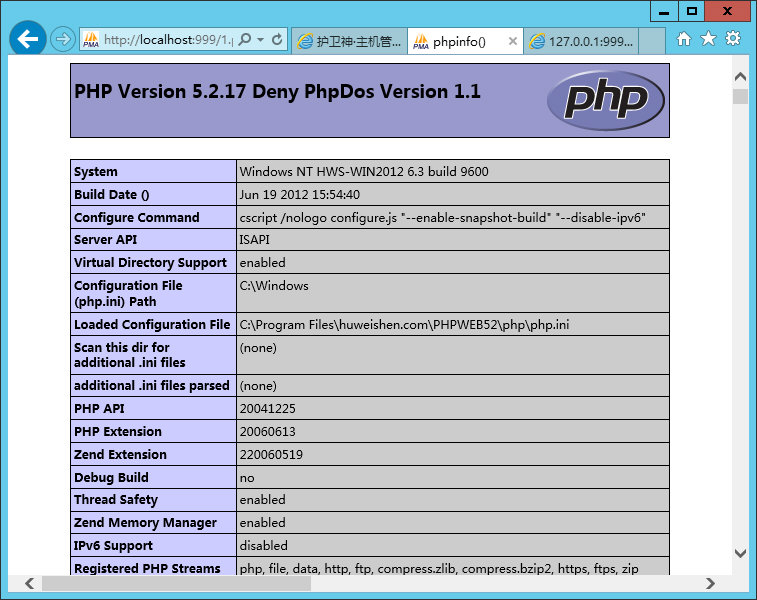Click the 'Jun 19 2012 15:54:40' value
The image size is (757, 600).
tap(299, 195)
